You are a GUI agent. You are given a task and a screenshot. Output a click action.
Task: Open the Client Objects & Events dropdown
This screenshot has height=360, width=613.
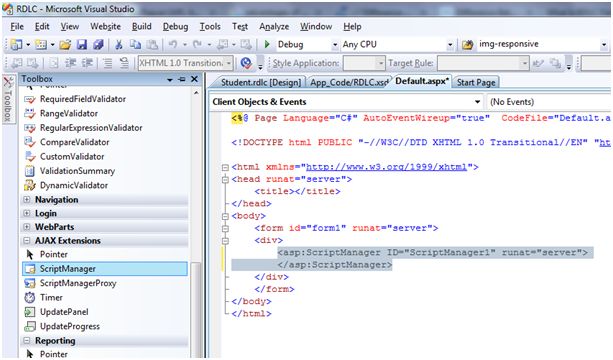click(477, 102)
